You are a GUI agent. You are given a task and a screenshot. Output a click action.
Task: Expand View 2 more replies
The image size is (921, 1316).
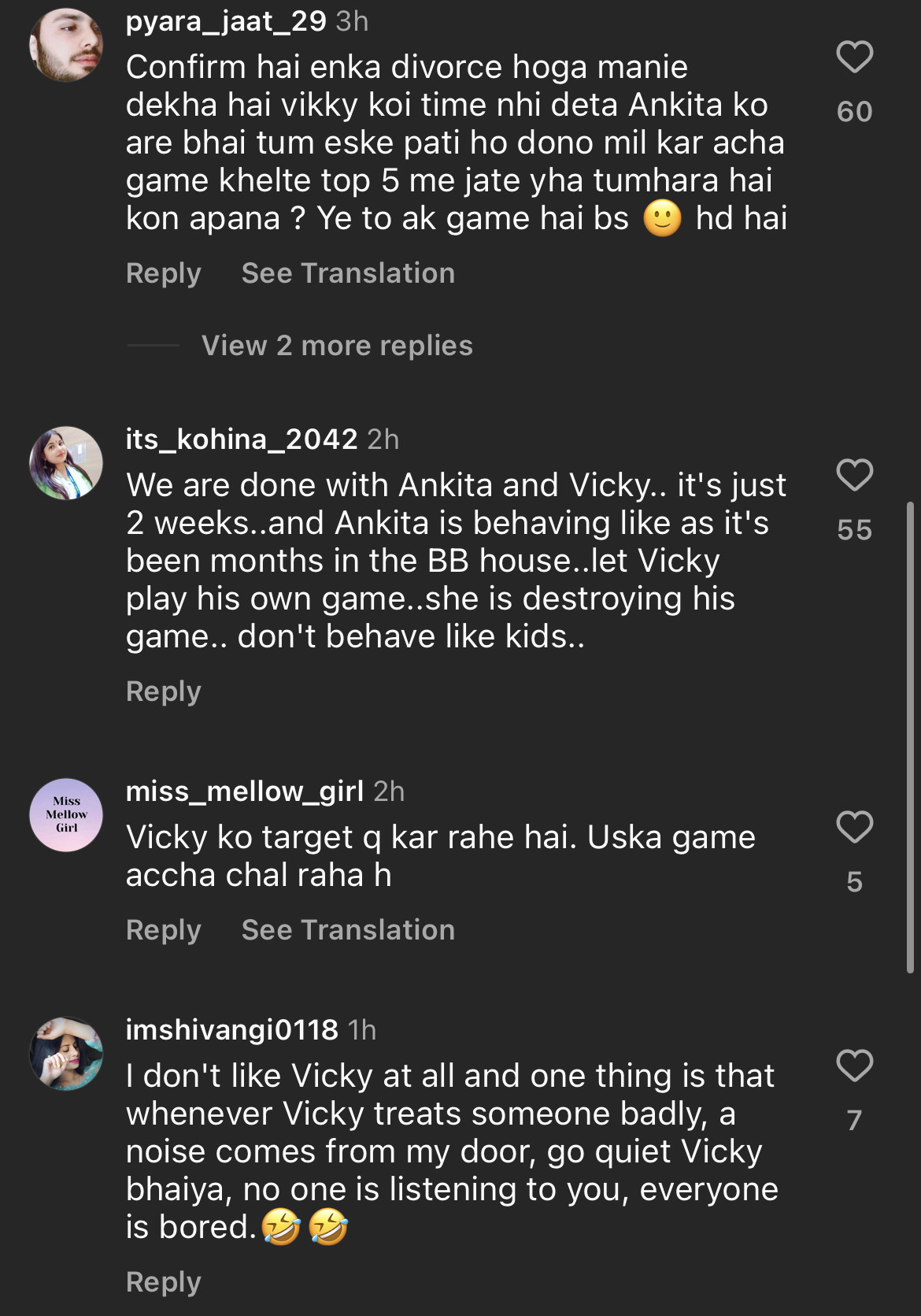[x=337, y=346]
